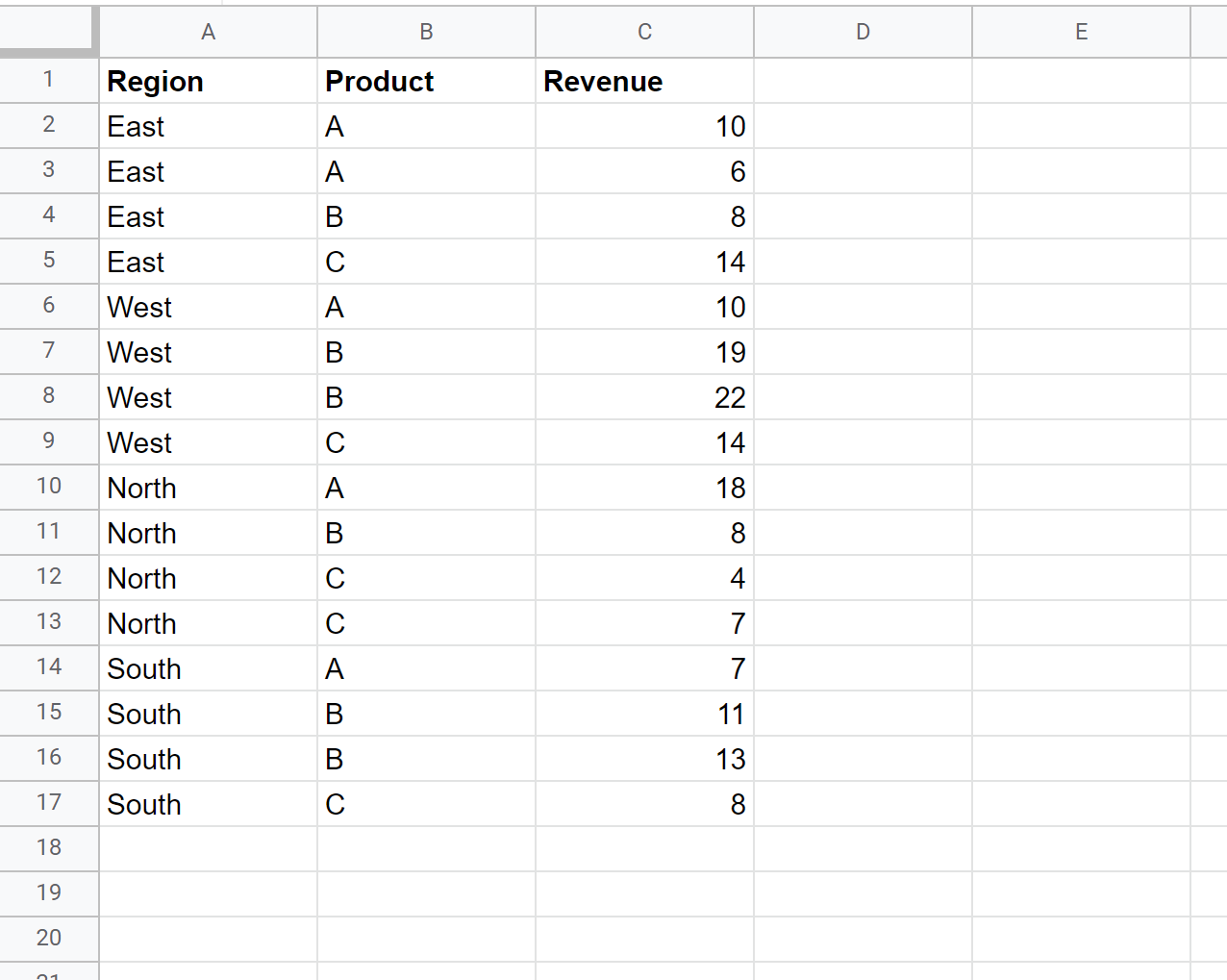Screen dimensions: 1227x980
Task: Select row 10 header
Action: (49, 488)
